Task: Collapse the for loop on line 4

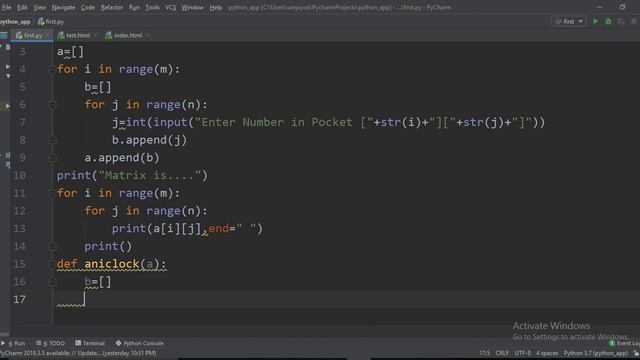Action: coord(52,70)
